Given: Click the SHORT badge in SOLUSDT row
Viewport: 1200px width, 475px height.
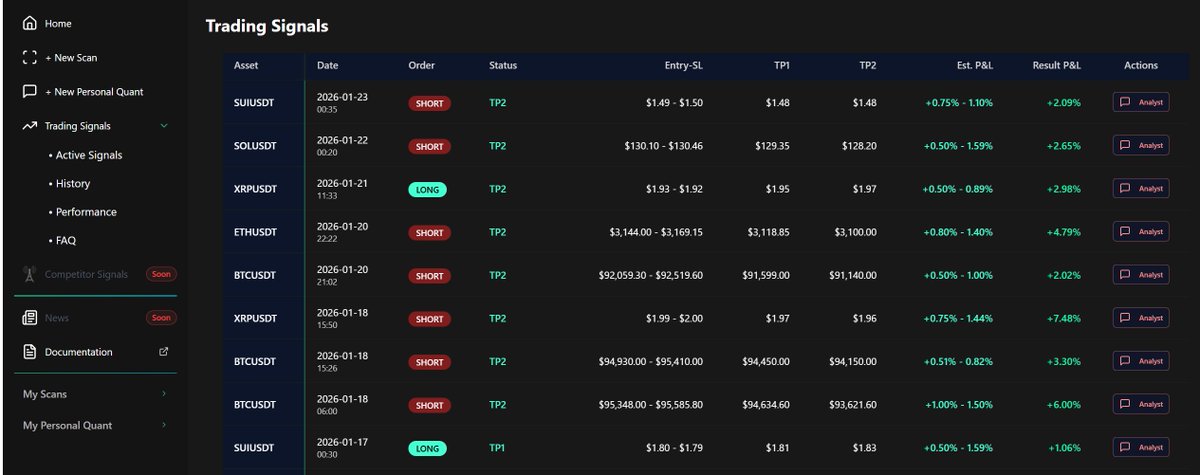Looking at the screenshot, I should 429,146.
